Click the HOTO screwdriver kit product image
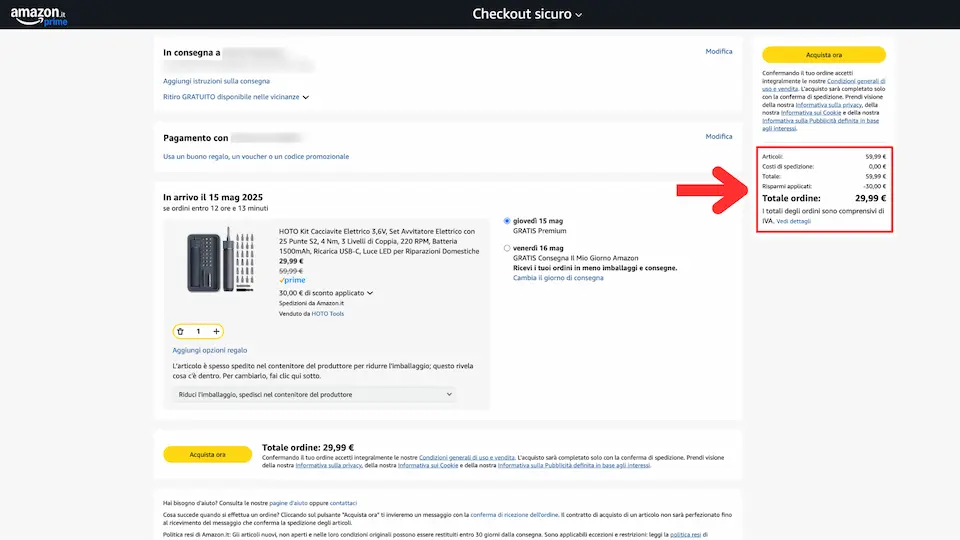The height and width of the screenshot is (540, 960). (x=220, y=260)
